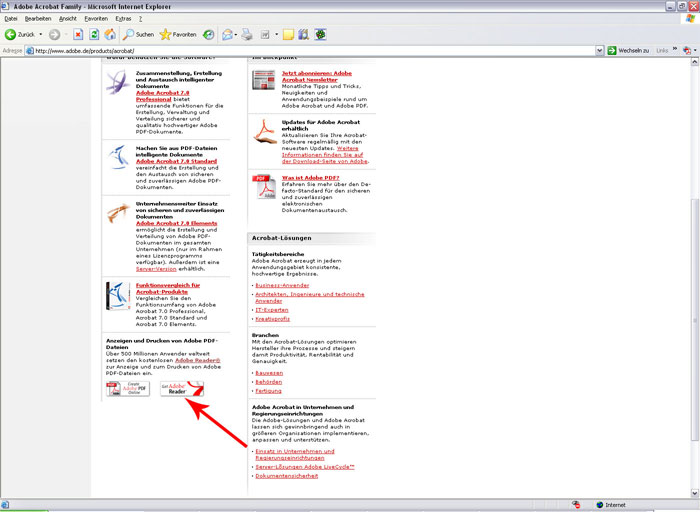Open the Dokumentensicherheit link

[287, 476]
